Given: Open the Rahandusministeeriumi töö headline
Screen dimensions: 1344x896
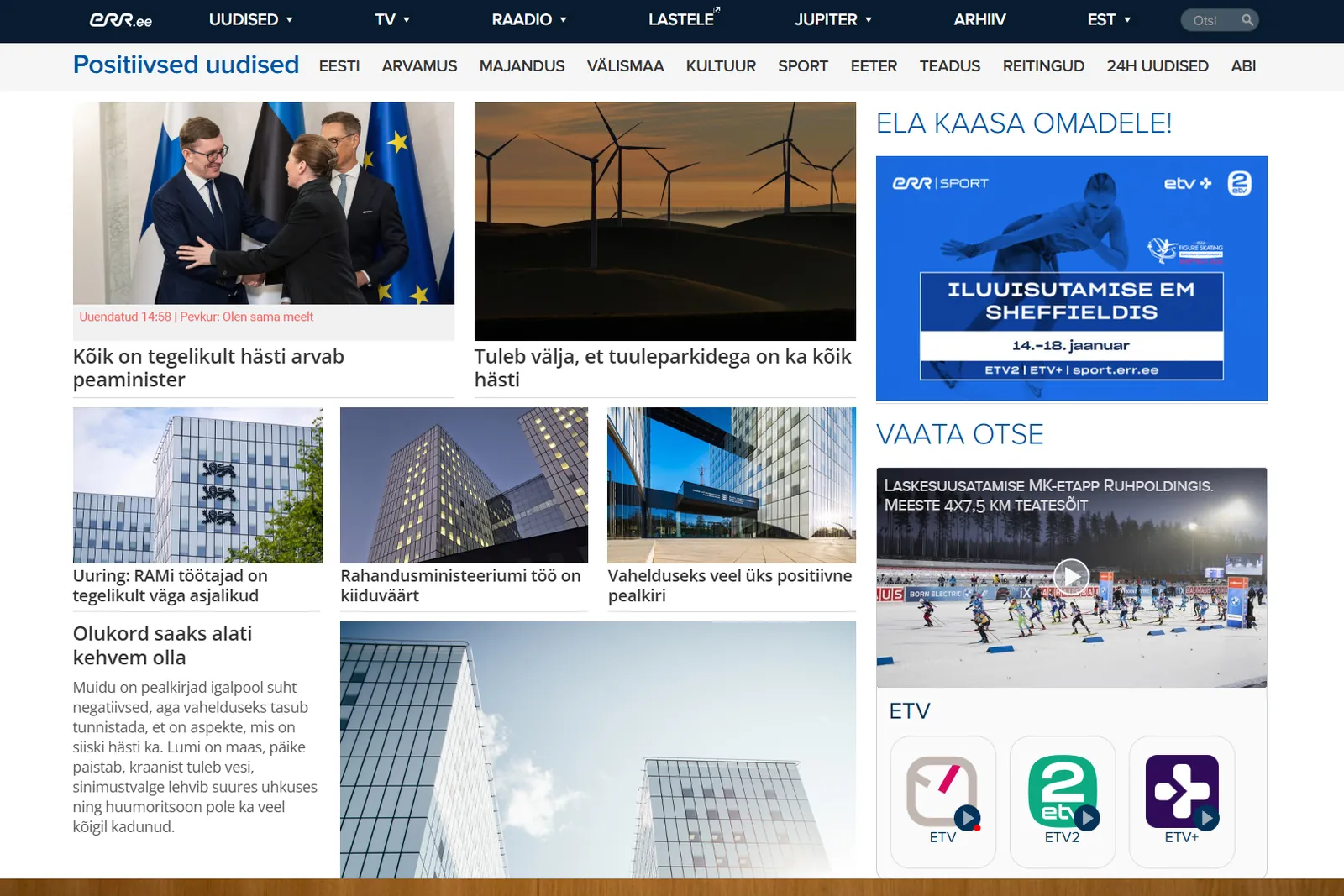Looking at the screenshot, I should pyautogui.click(x=460, y=586).
